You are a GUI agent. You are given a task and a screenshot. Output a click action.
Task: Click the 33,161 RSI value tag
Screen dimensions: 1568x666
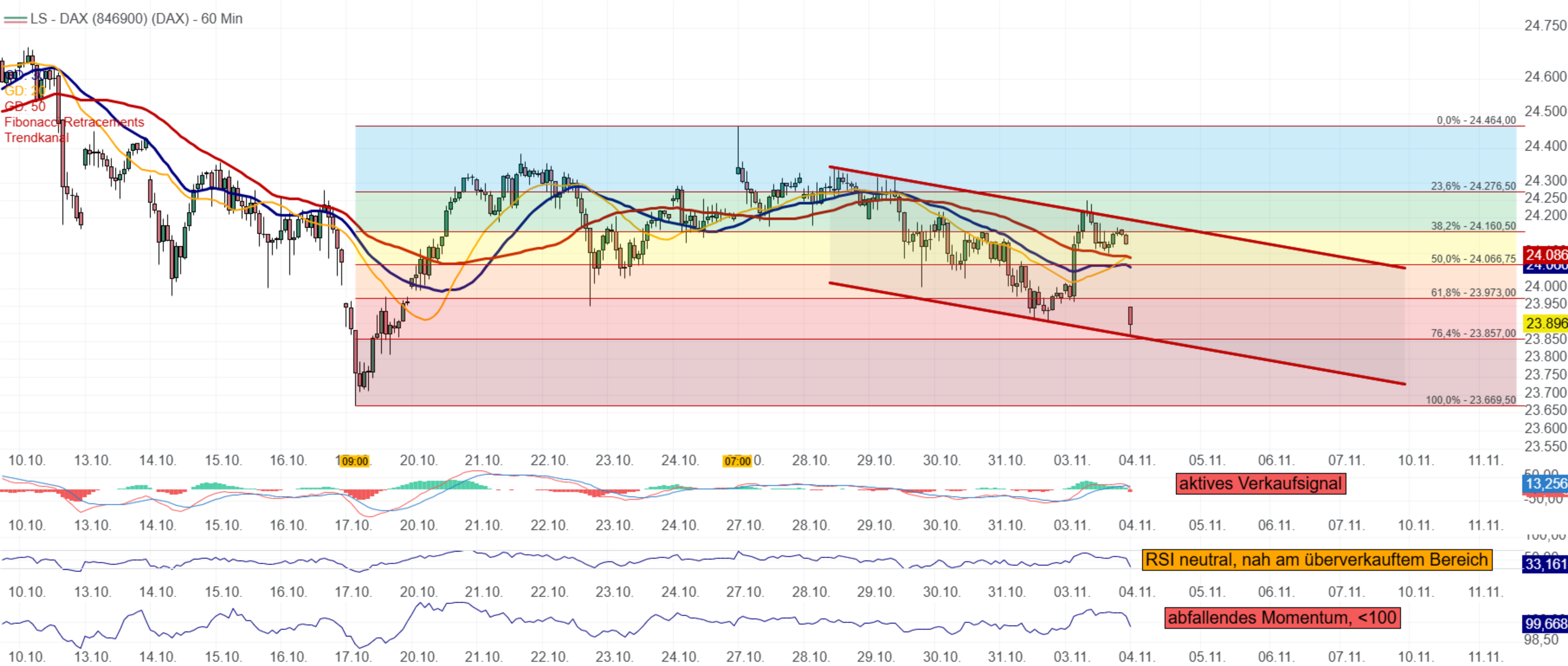(x=1545, y=564)
